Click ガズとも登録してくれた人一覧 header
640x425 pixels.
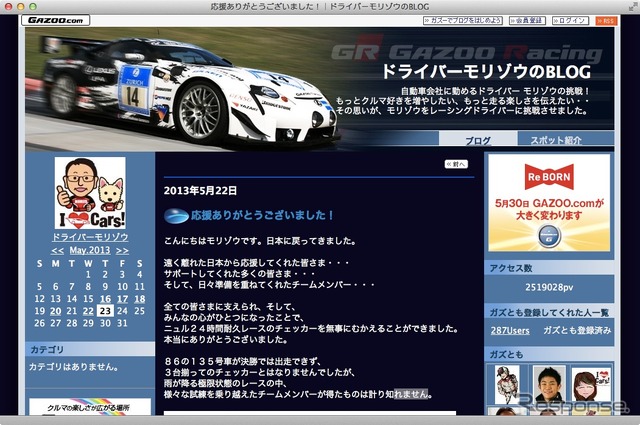point(549,313)
